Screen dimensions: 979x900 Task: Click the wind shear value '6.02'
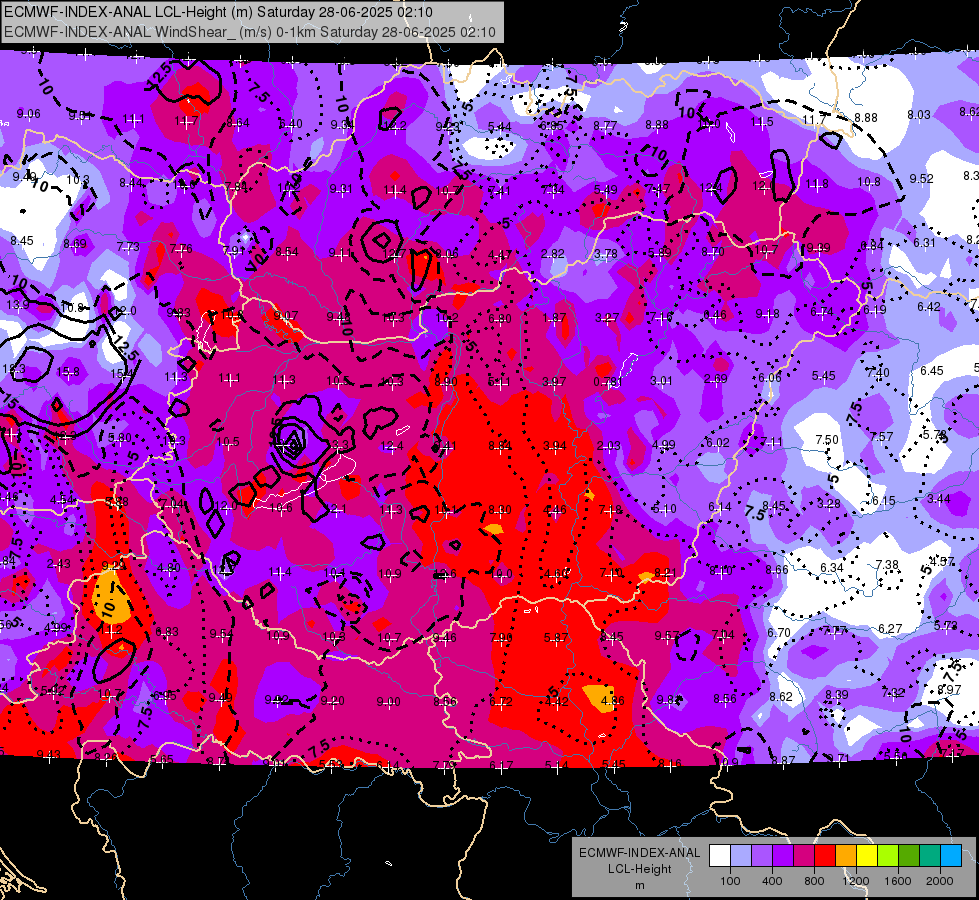(x=717, y=443)
